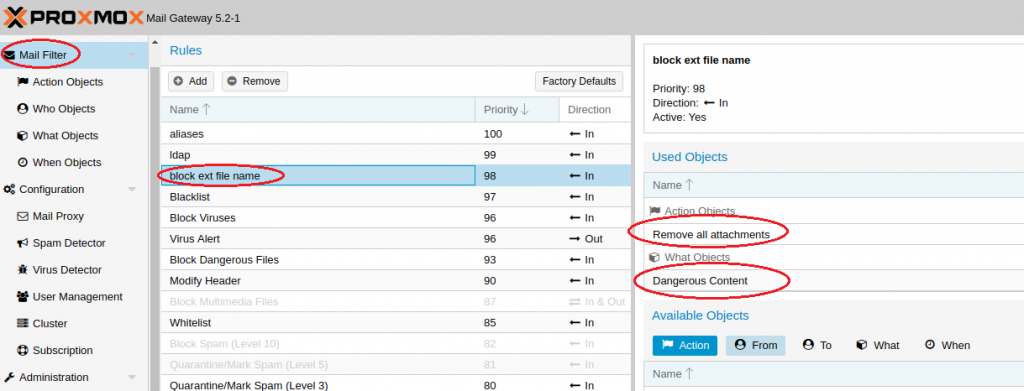
Task: Select the aliases rule
Action: pyautogui.click(x=396, y=134)
